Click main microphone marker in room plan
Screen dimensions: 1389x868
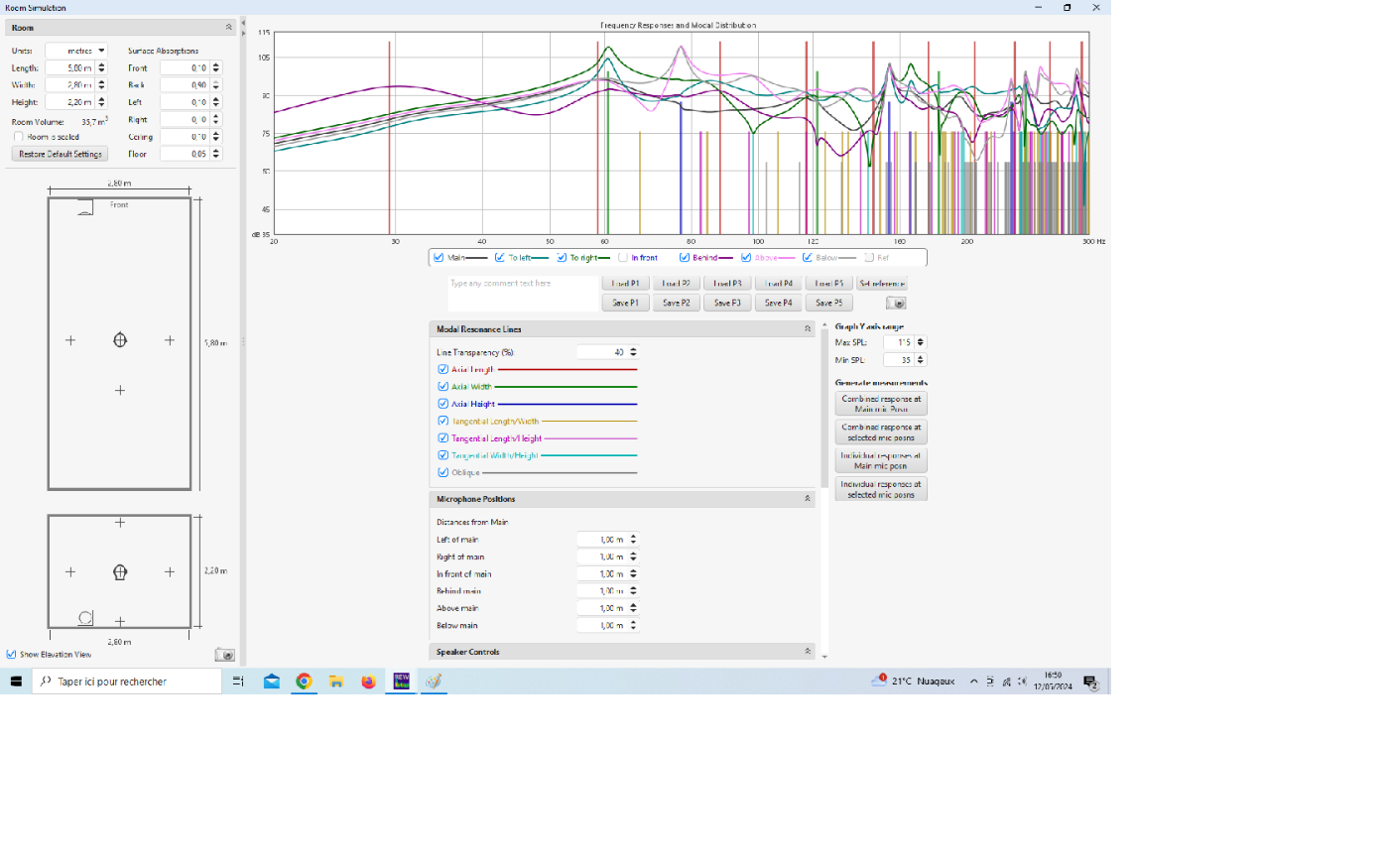120,340
